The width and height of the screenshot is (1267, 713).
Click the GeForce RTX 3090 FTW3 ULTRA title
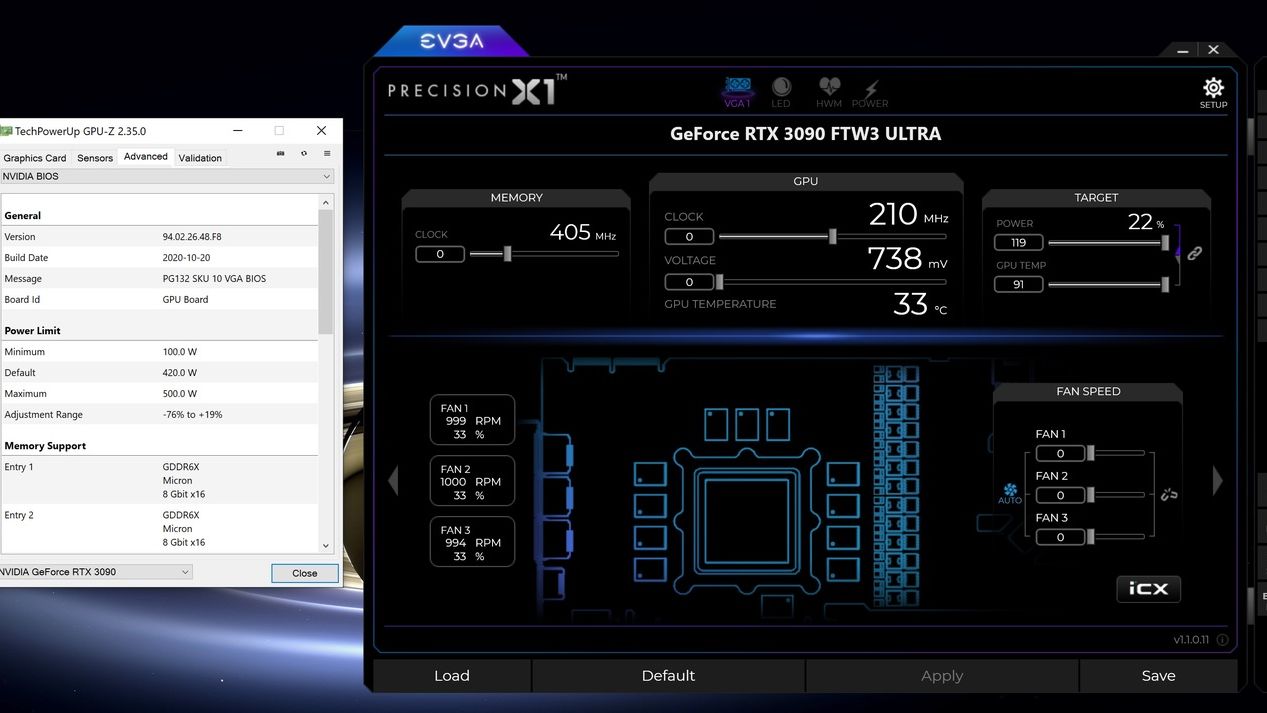click(x=805, y=134)
